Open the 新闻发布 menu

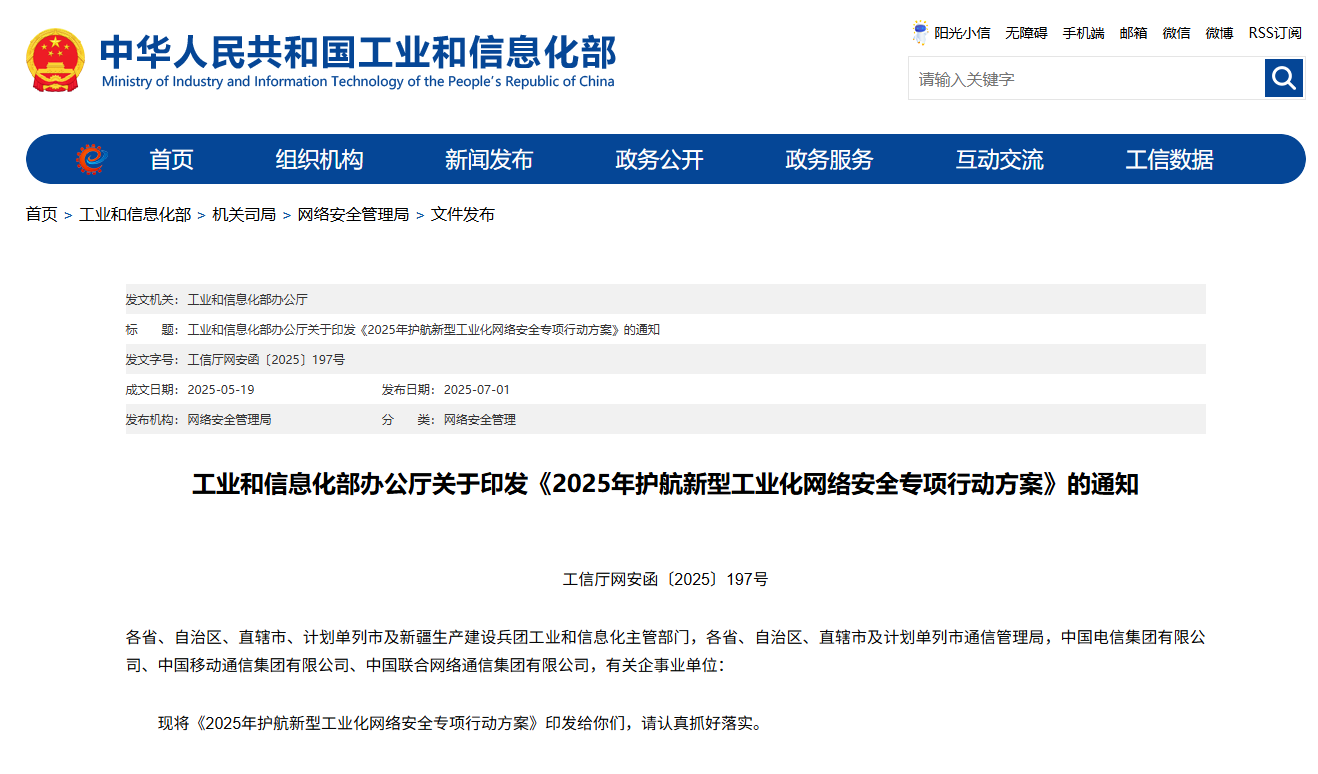tap(490, 158)
